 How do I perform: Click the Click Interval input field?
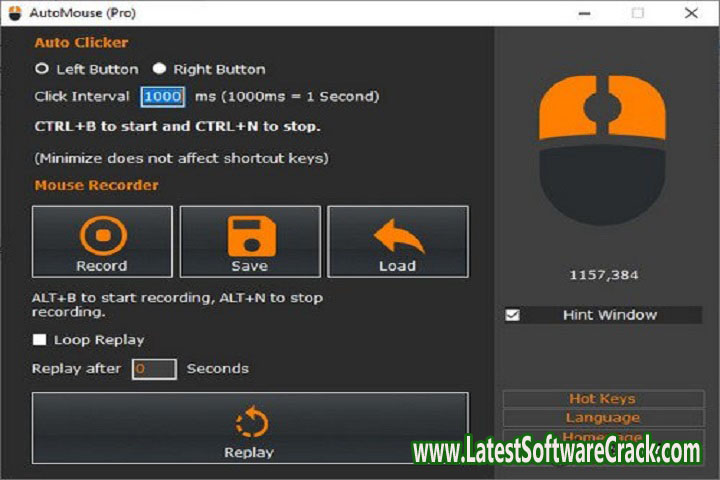click(161, 97)
